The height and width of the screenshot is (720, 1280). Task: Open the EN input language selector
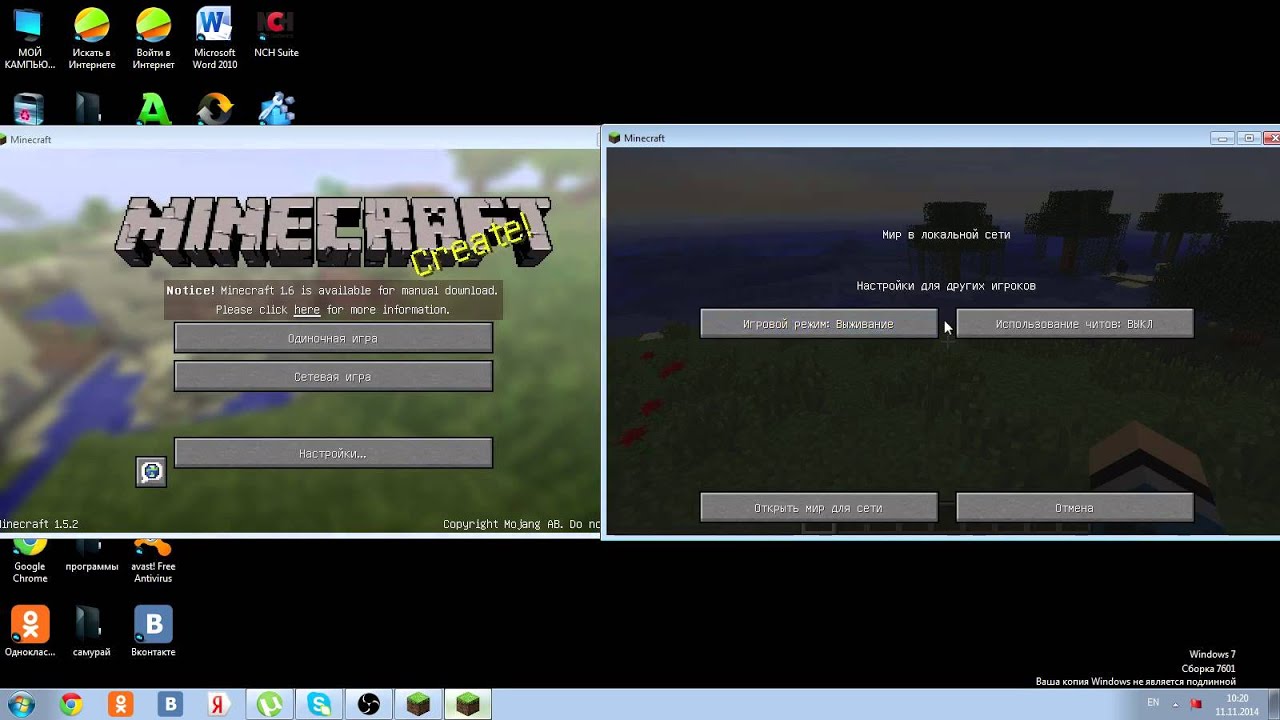(1153, 703)
